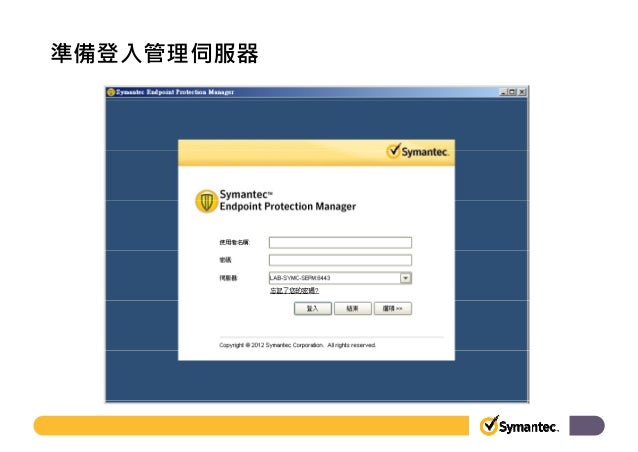Open the server dropdown arrow

coord(406,278)
